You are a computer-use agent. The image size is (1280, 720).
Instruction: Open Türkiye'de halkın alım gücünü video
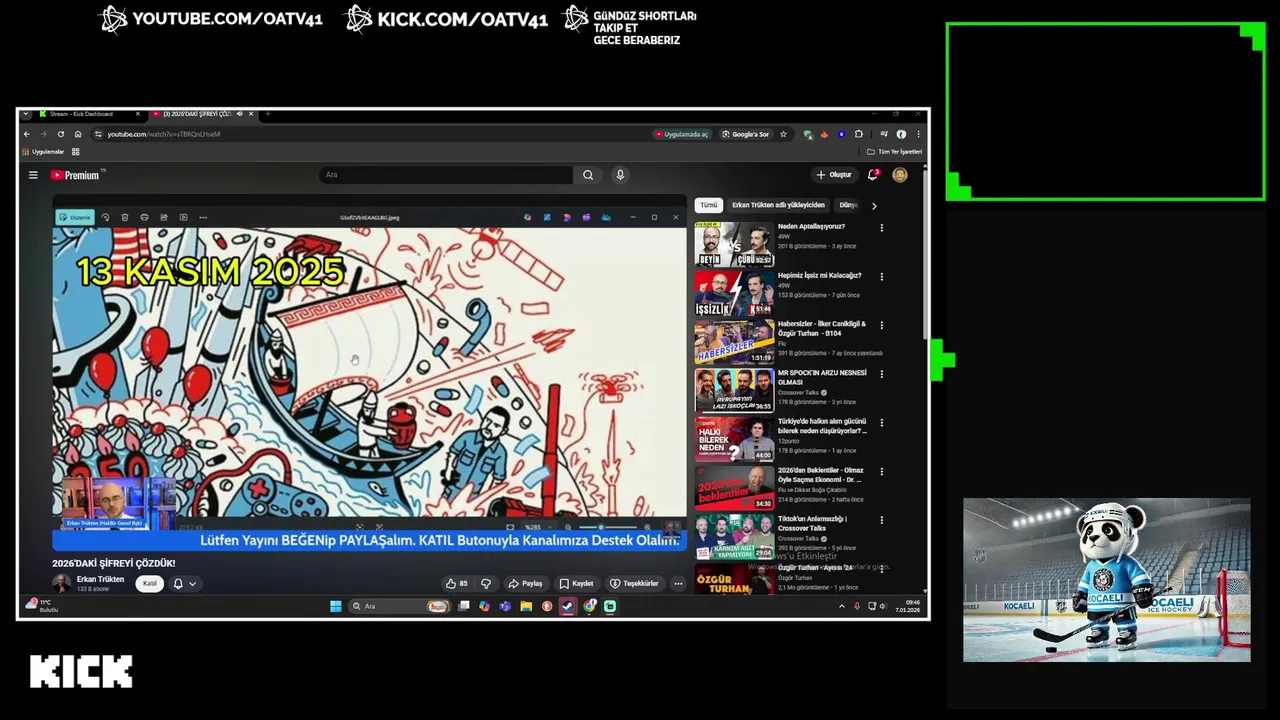(x=822, y=426)
